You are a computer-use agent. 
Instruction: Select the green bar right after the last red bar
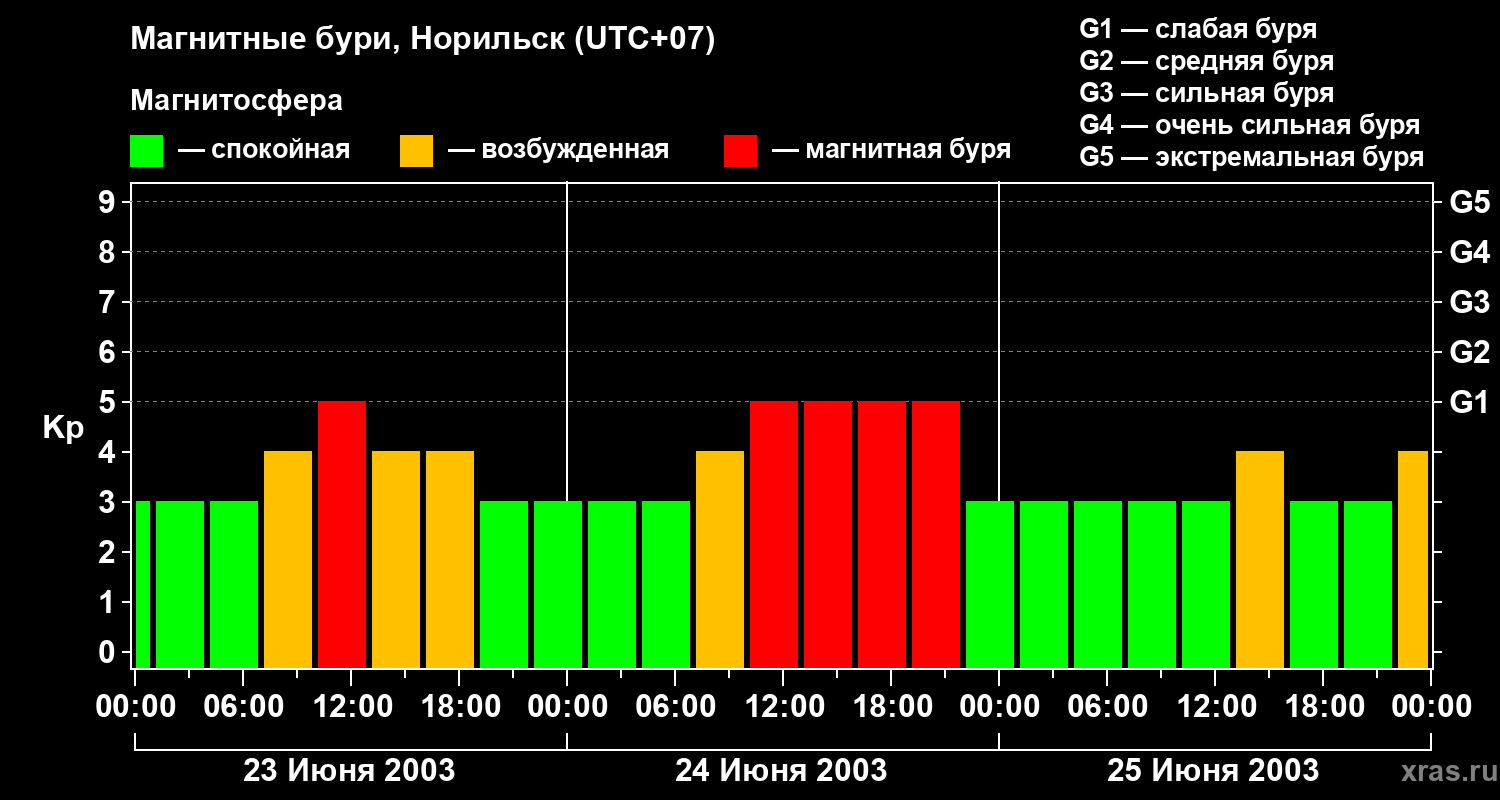990,584
